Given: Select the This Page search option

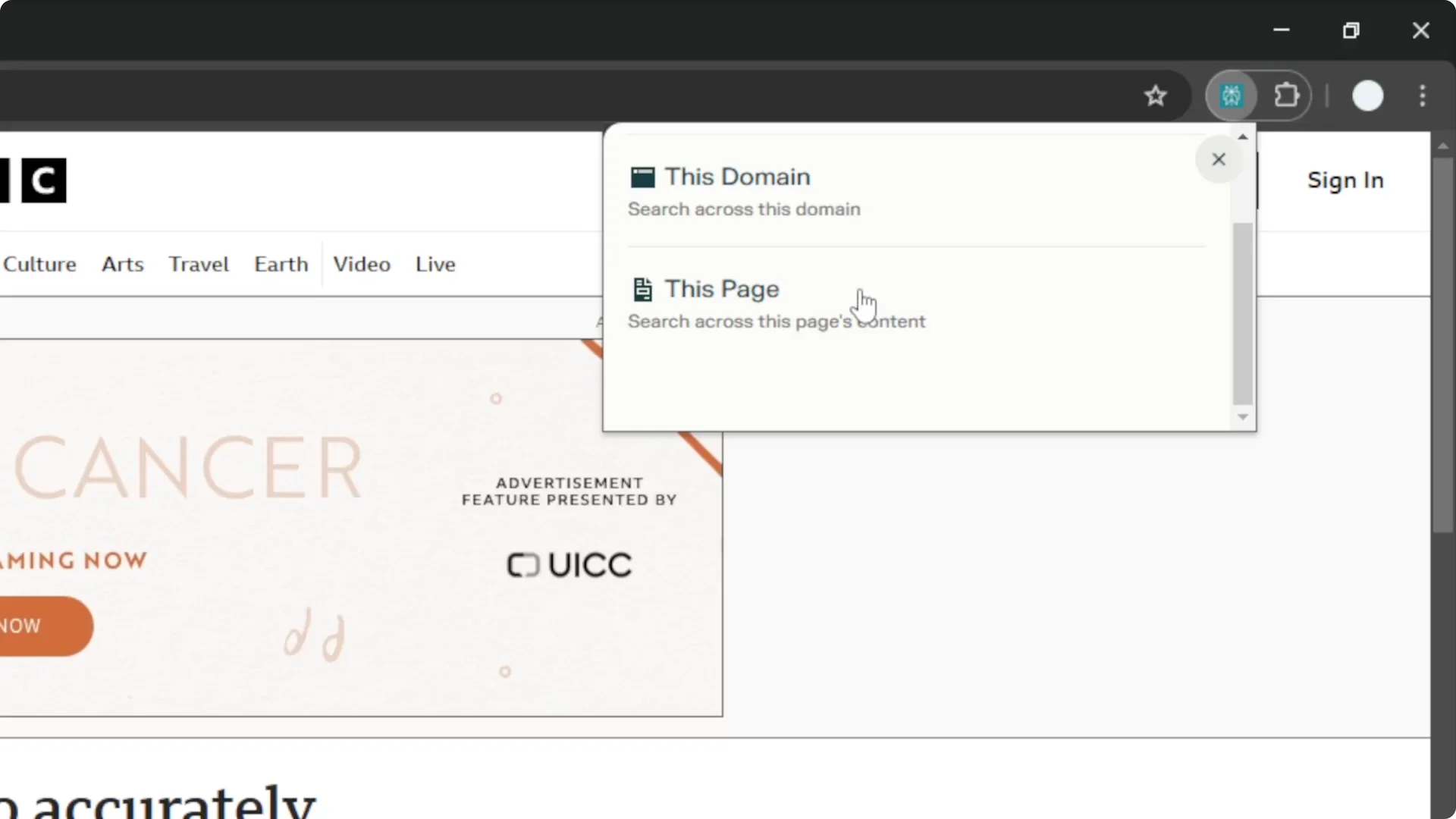Looking at the screenshot, I should (721, 289).
